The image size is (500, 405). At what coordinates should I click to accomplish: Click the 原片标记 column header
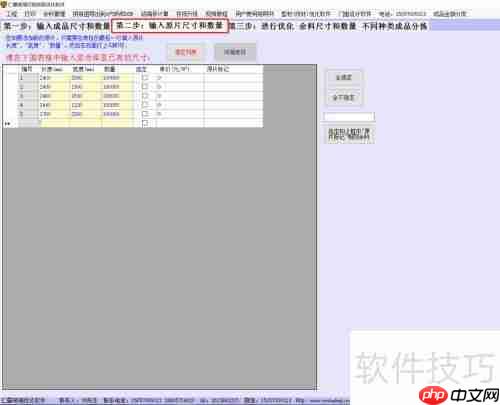tap(233, 69)
